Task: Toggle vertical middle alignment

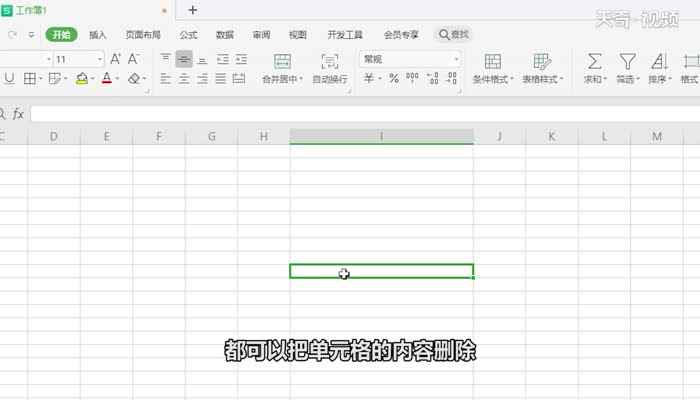Action: coord(184,59)
